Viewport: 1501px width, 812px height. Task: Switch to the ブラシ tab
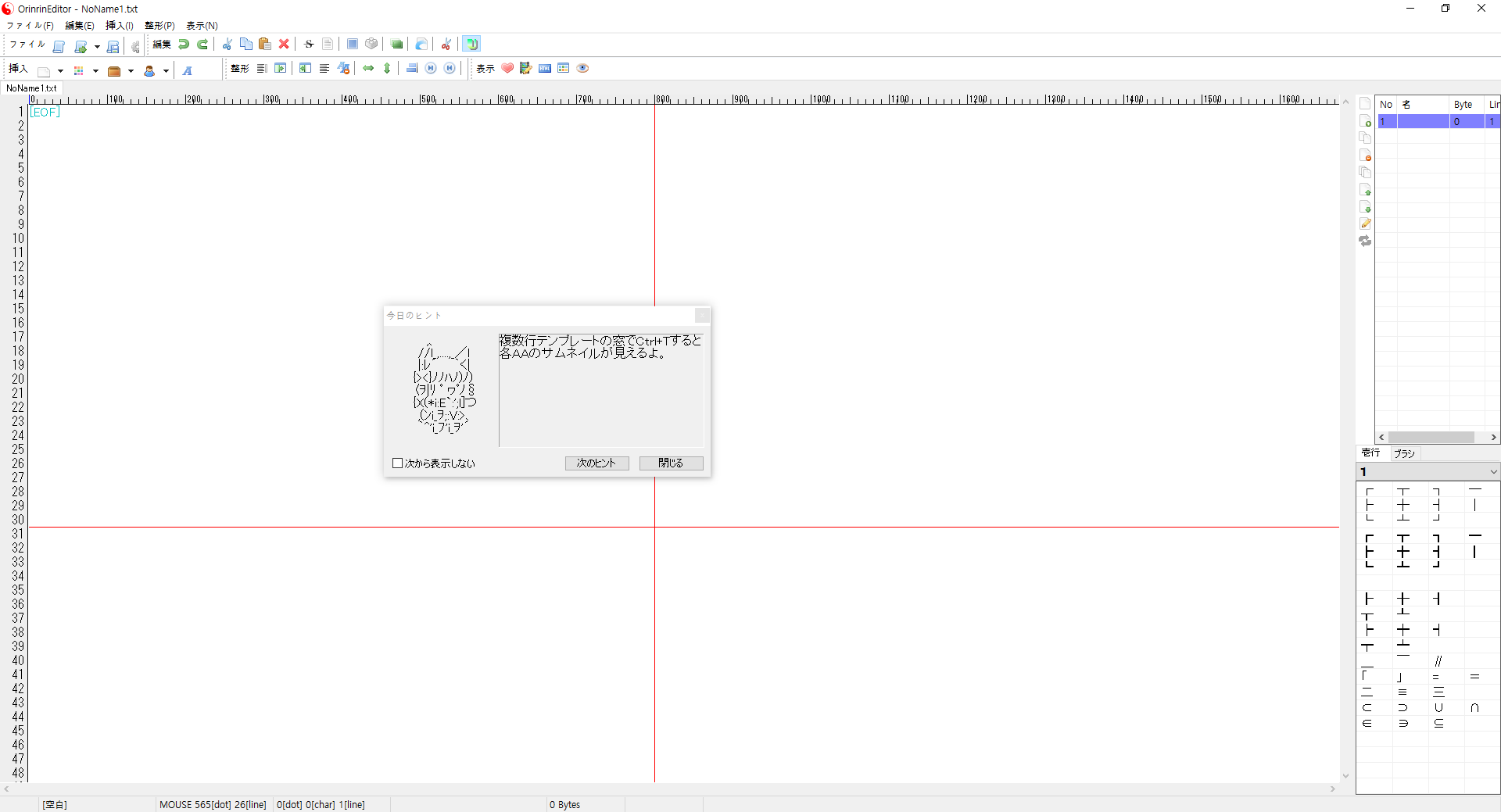pyautogui.click(x=1404, y=453)
